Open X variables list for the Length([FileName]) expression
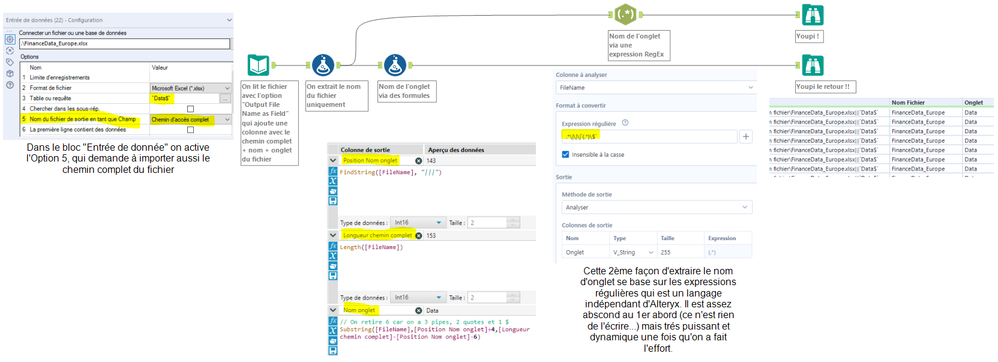This screenshot has width=998, height=362. [x=333, y=256]
